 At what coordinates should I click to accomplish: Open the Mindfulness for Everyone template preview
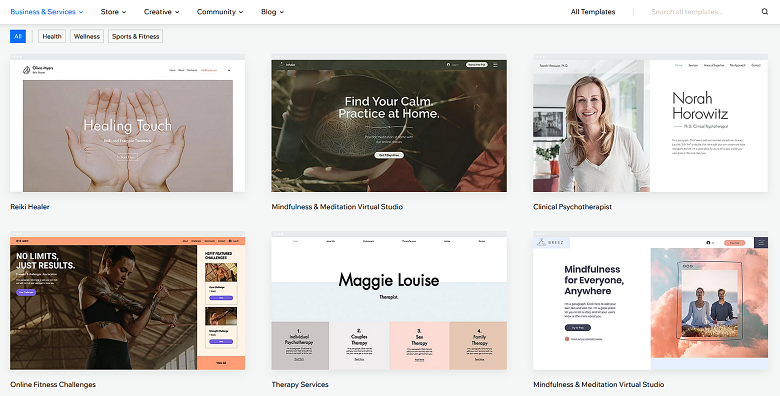(650, 300)
